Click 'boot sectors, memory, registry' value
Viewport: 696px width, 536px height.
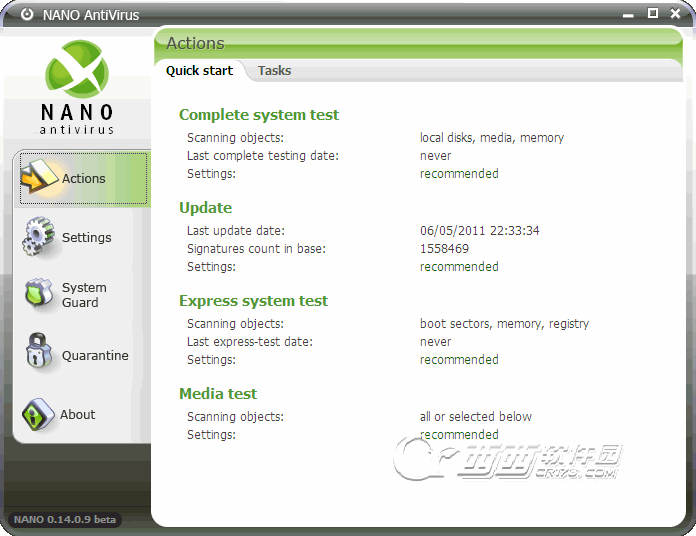(504, 324)
